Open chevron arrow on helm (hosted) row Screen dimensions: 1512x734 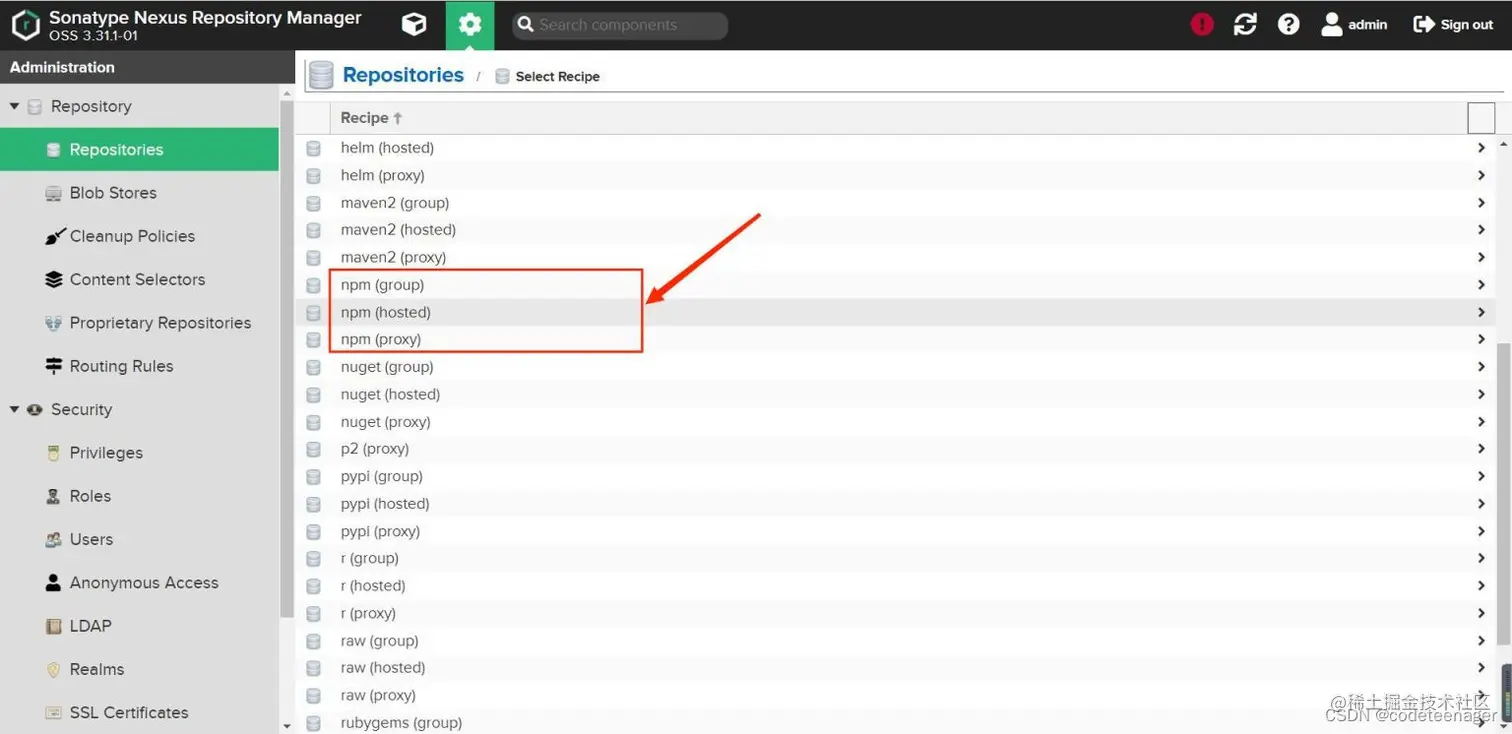(1481, 148)
